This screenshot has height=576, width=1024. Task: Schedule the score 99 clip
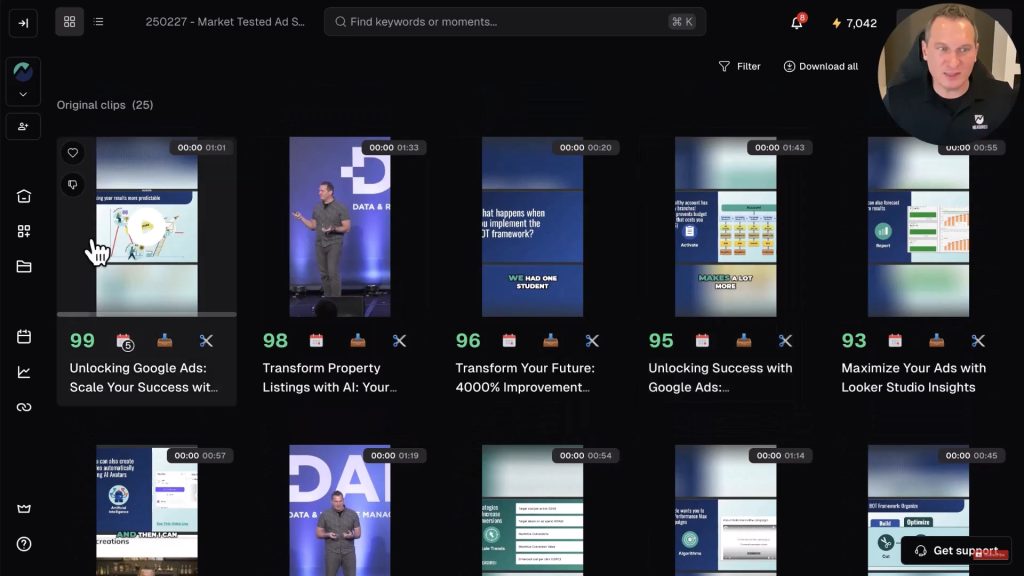coord(124,341)
